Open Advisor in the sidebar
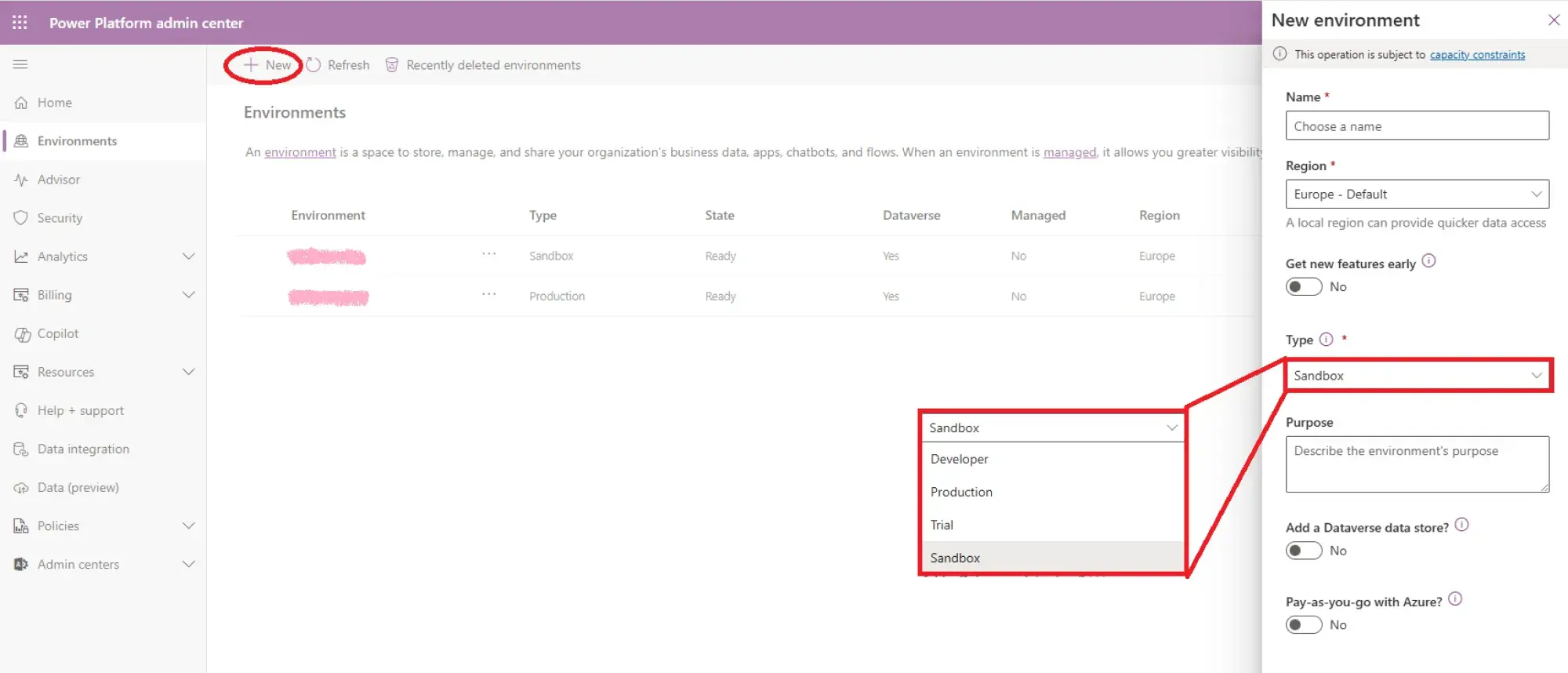 pyautogui.click(x=103, y=180)
